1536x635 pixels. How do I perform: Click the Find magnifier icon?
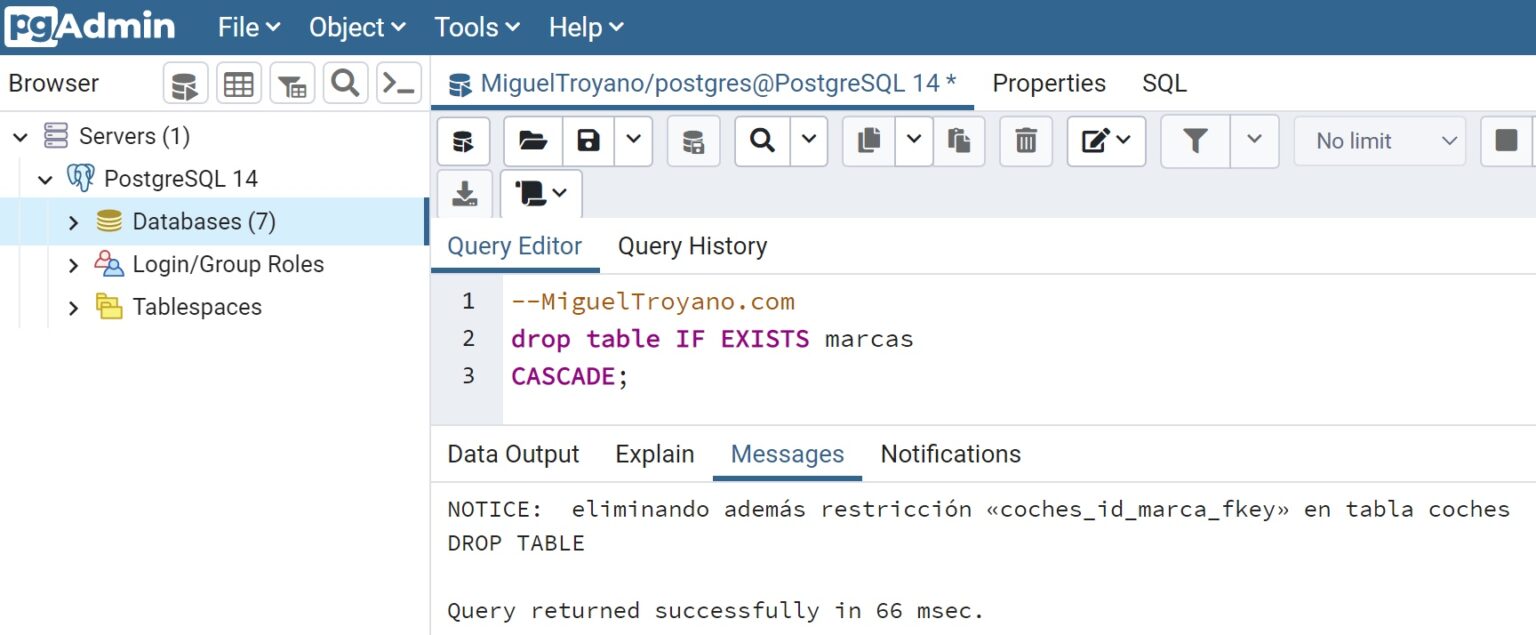(x=762, y=141)
